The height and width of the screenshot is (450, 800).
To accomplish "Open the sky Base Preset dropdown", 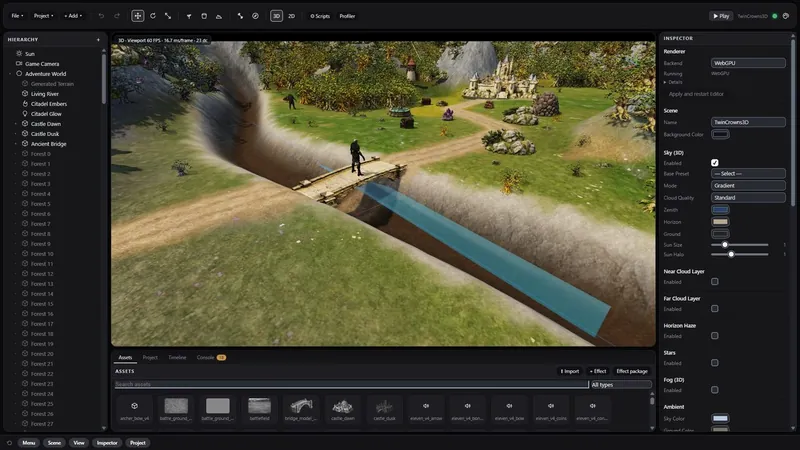I will 748,173.
